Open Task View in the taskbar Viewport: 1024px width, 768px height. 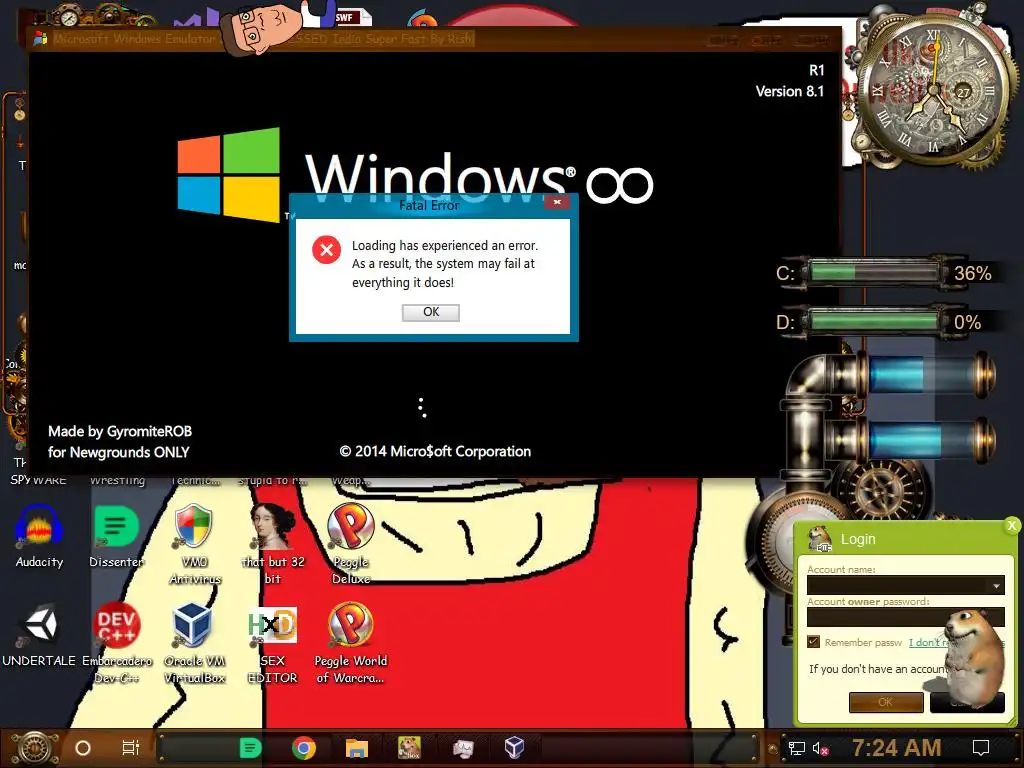131,748
